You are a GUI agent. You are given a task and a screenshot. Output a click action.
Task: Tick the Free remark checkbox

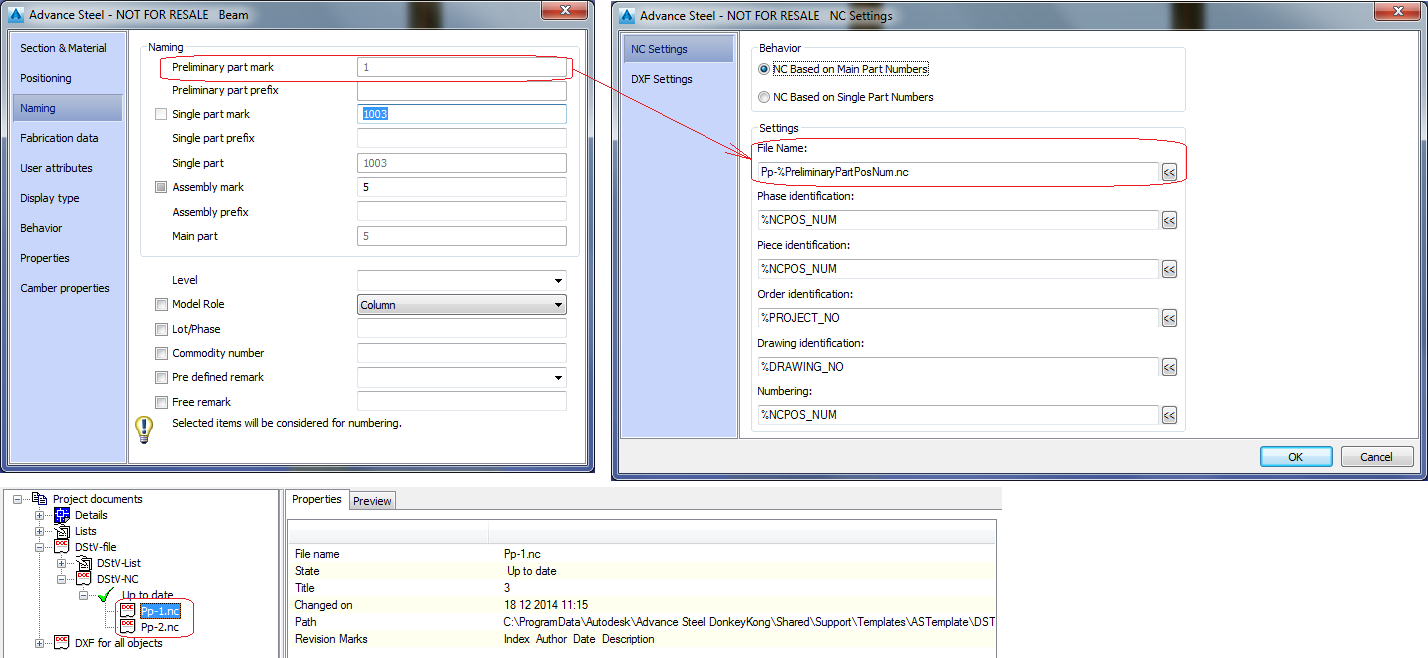pyautogui.click(x=161, y=402)
